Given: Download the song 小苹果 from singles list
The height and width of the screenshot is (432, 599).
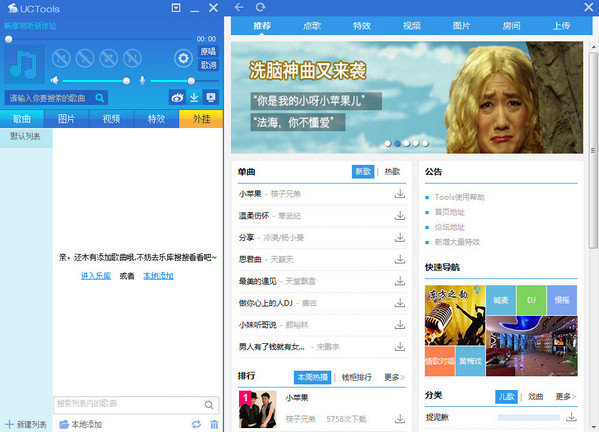Looking at the screenshot, I should [400, 194].
